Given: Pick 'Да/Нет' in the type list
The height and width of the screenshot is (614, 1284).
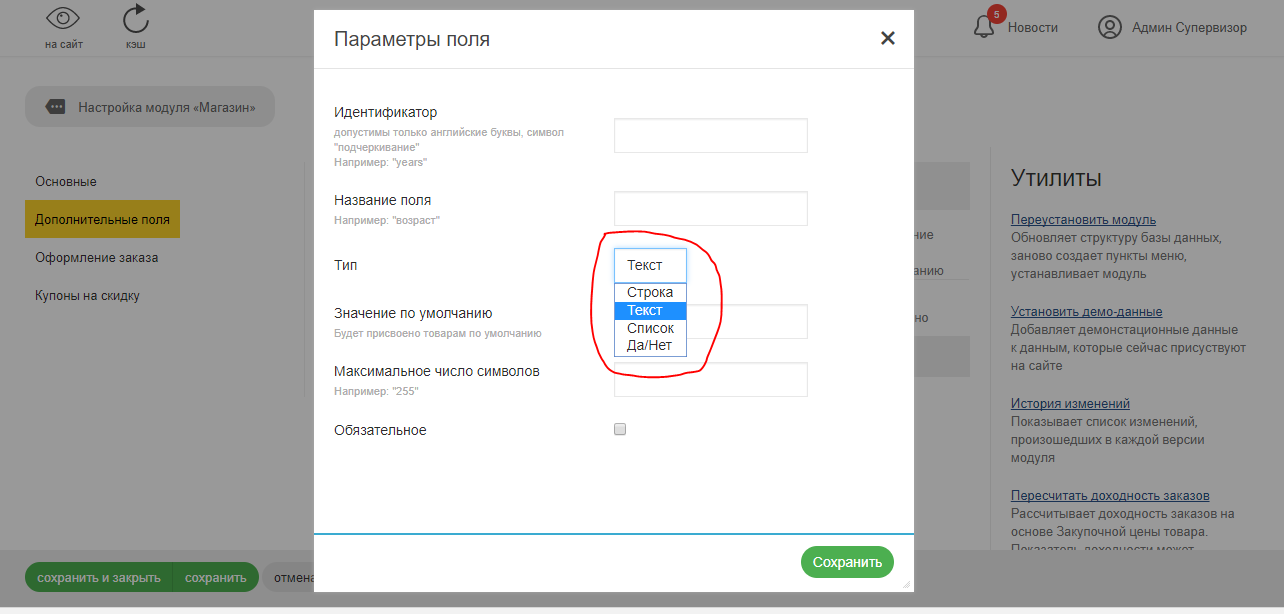Looking at the screenshot, I should [x=650, y=346].
